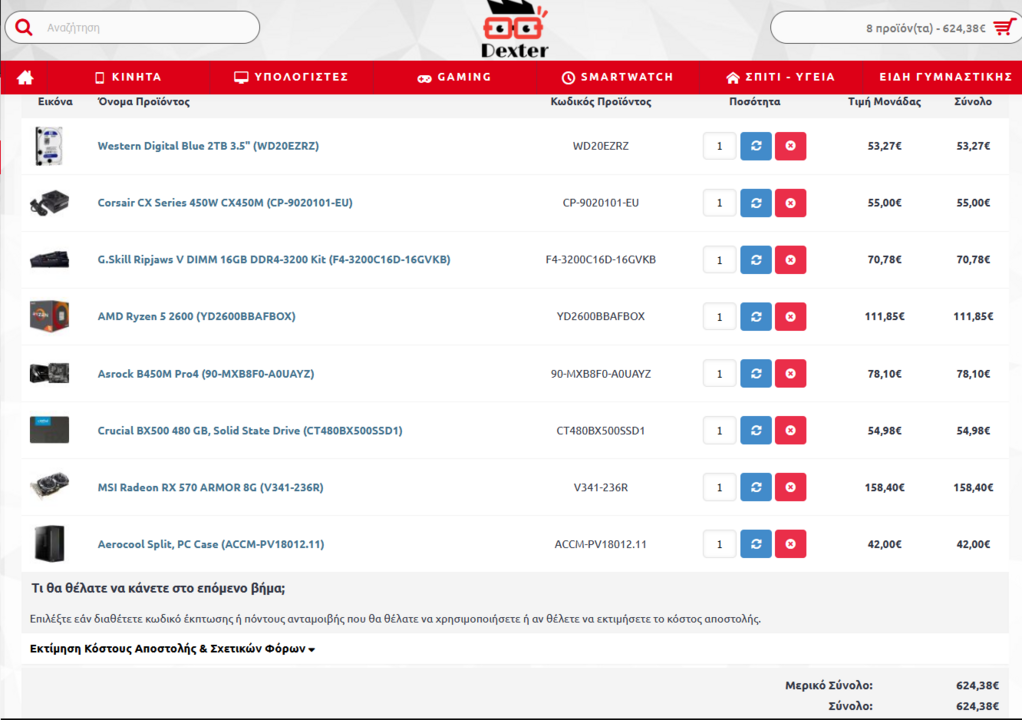Screen dimensions: 1022x720
Task: Click quantity field for AMD Ryzen 5 2600
Action: point(720,317)
